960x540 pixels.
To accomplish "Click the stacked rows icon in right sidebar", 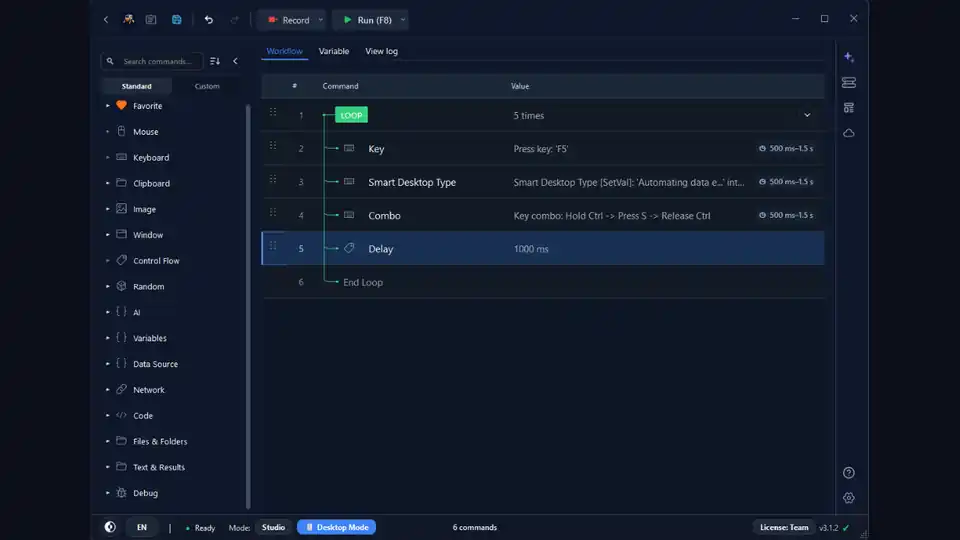I will (x=849, y=82).
